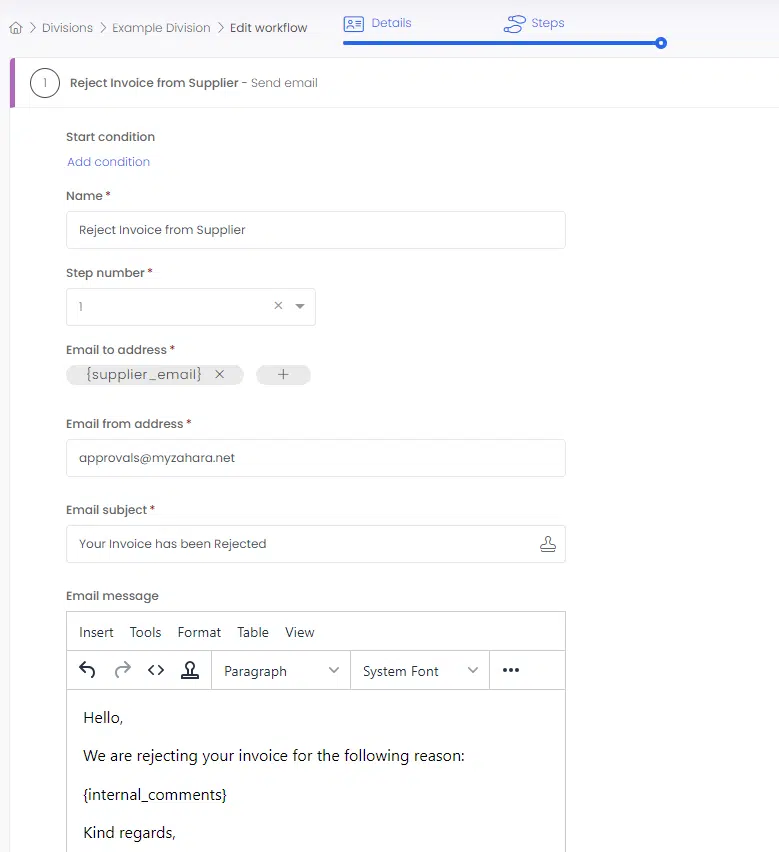Click the Steps path icon
779x852 pixels.
[514, 24]
